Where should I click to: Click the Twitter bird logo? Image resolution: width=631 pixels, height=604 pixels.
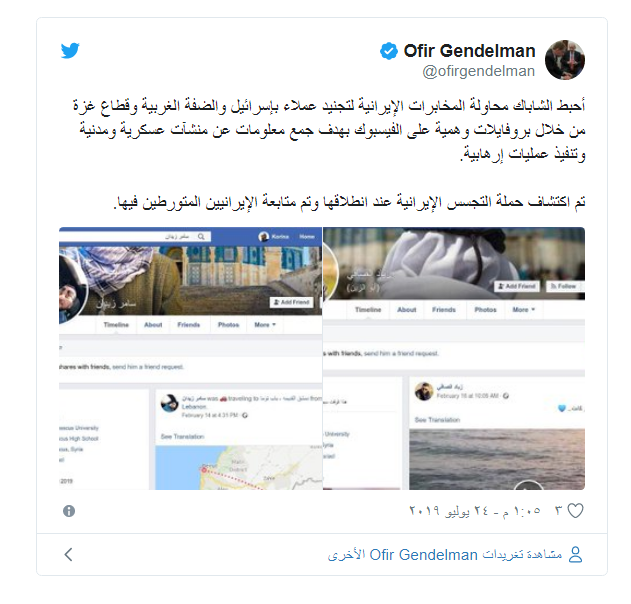[70, 51]
